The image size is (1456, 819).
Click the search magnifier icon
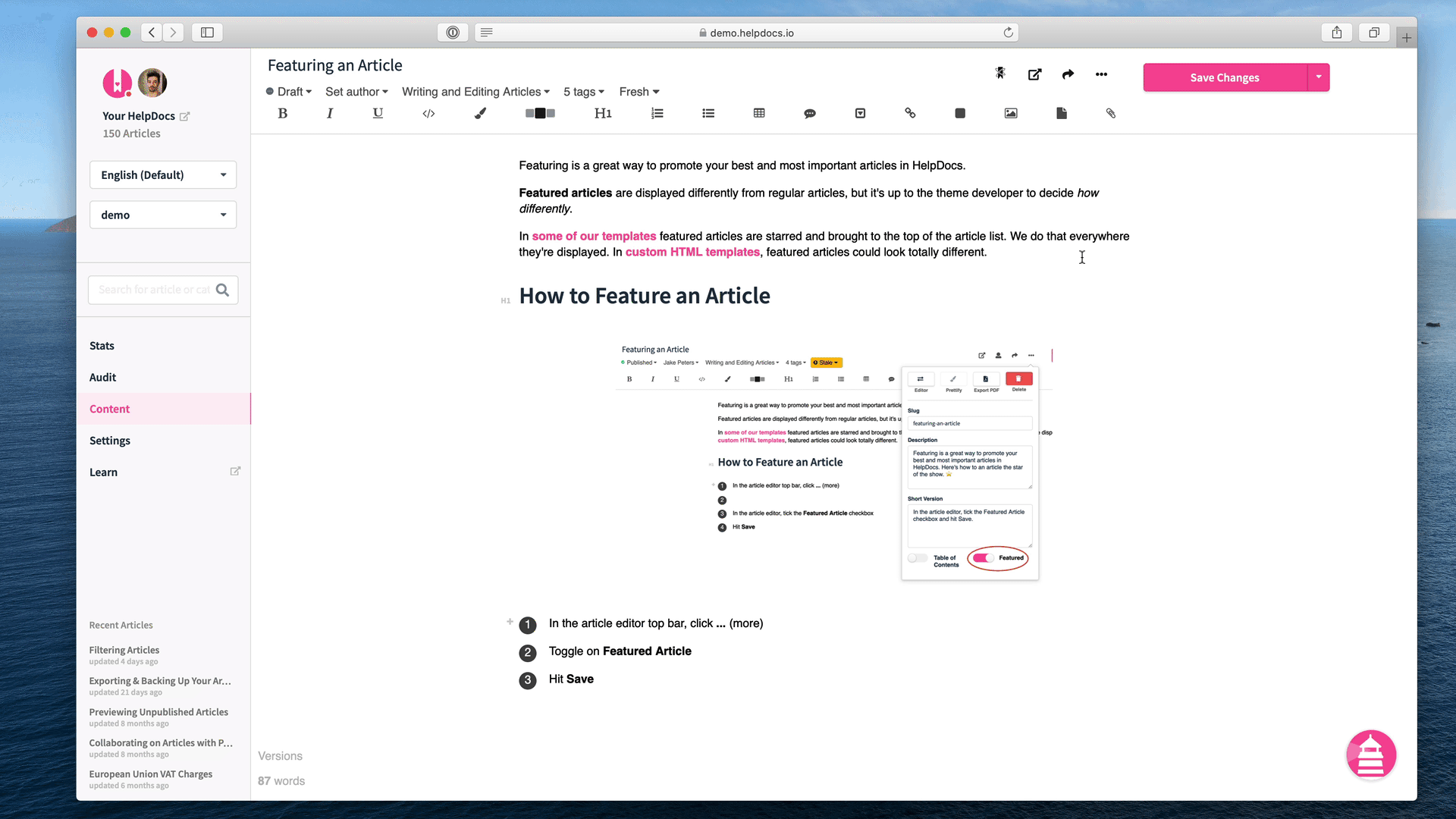click(222, 290)
